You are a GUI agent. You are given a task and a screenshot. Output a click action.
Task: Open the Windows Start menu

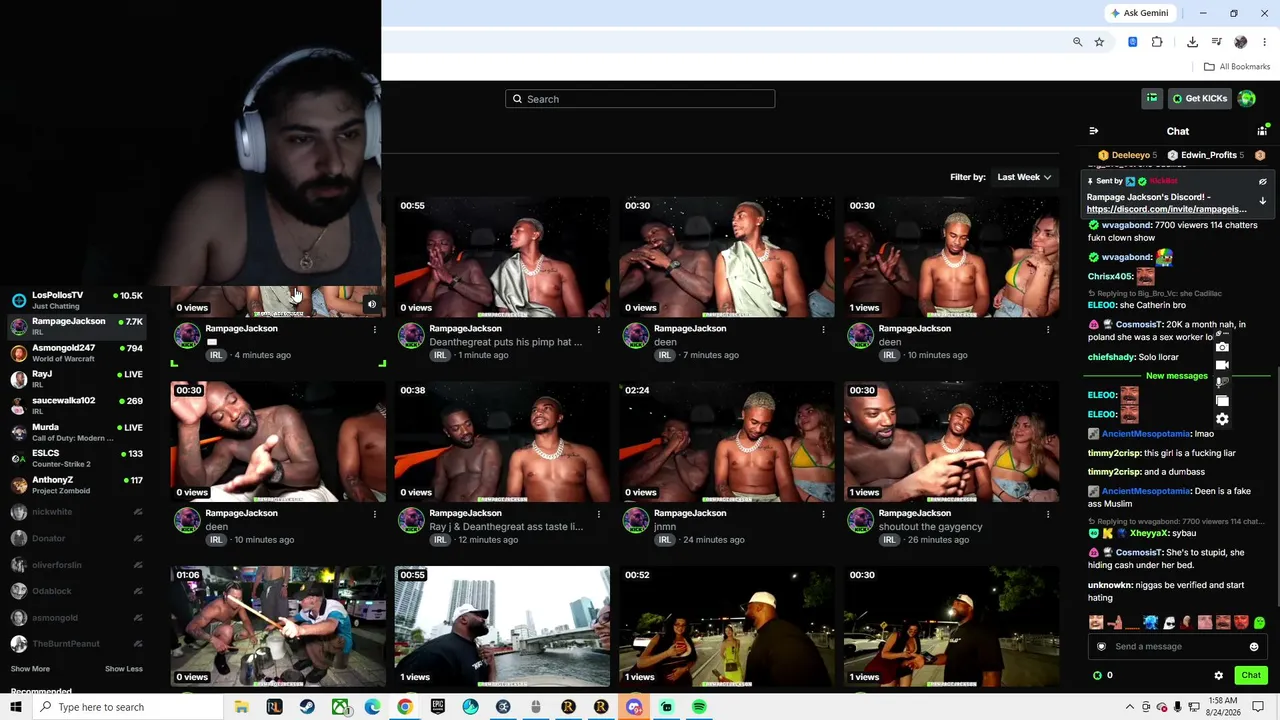(x=15, y=707)
